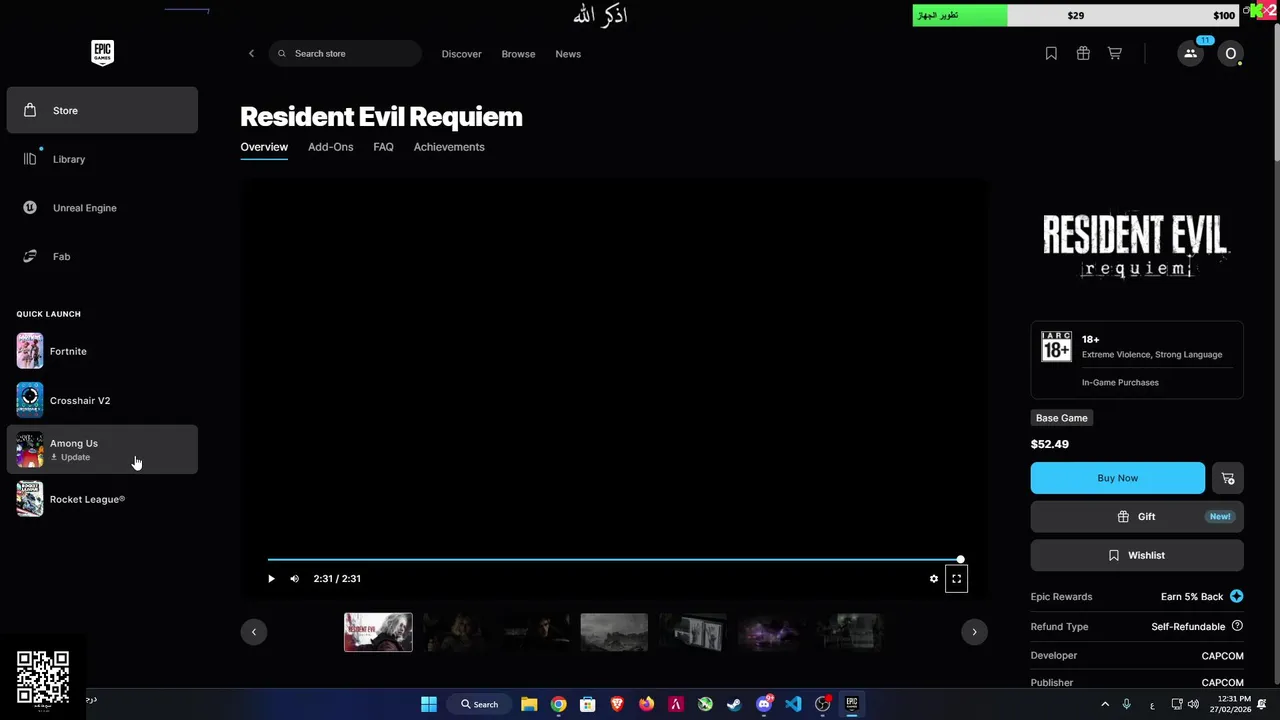Screen dimensions: 1280x720
Task: Click the Among Us Quick Launch entry
Action: (x=102, y=450)
